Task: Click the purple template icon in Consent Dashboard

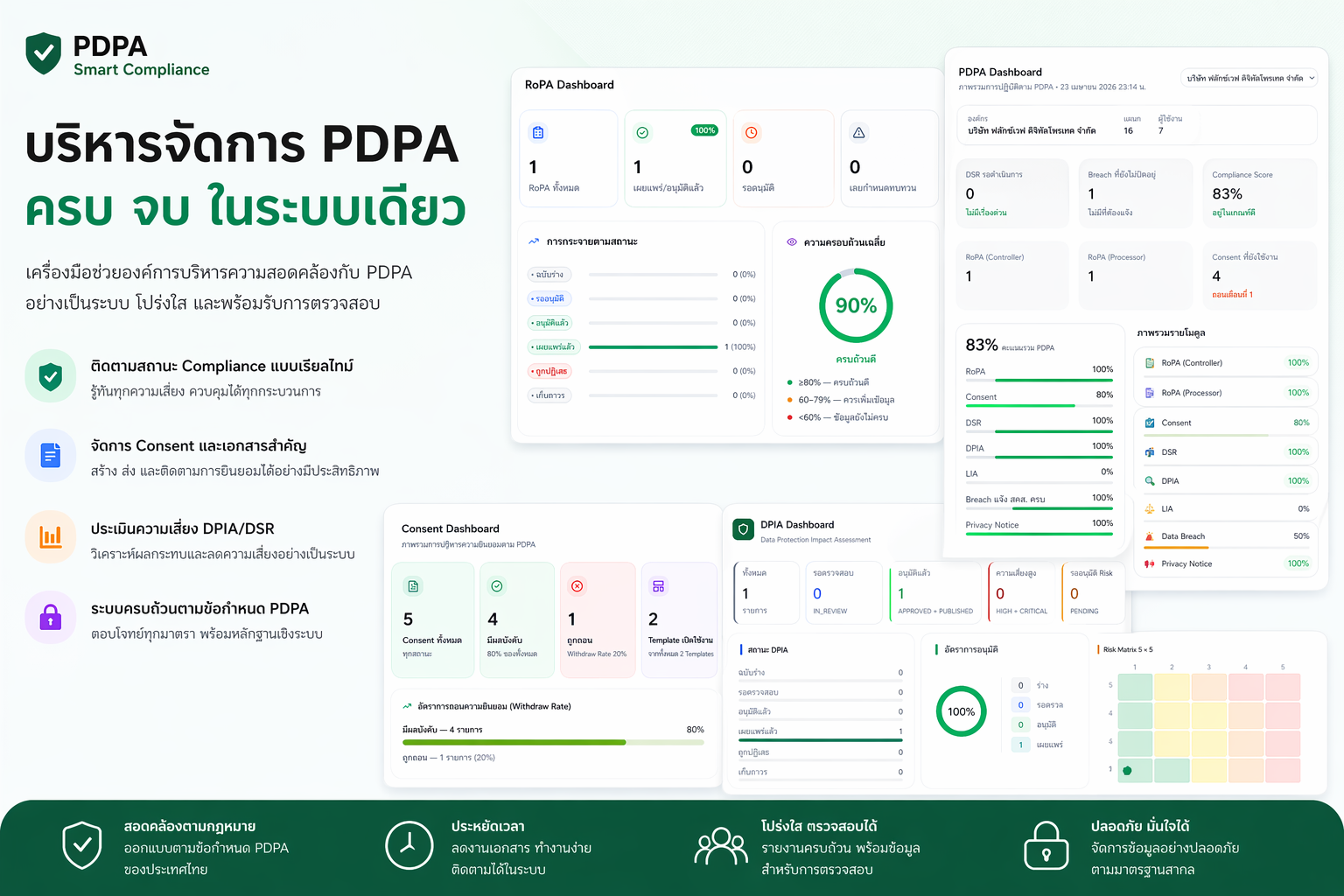Action: coord(659,586)
